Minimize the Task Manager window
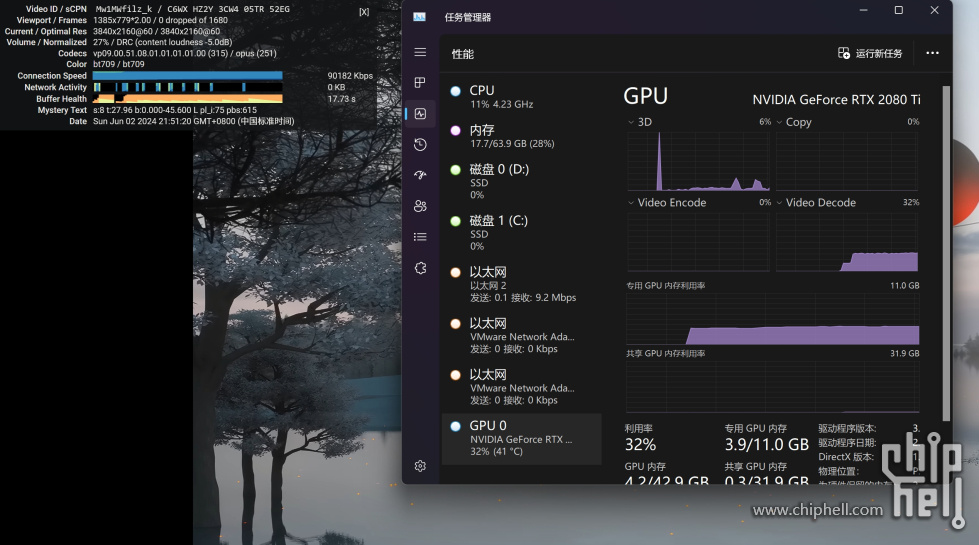 [863, 10]
